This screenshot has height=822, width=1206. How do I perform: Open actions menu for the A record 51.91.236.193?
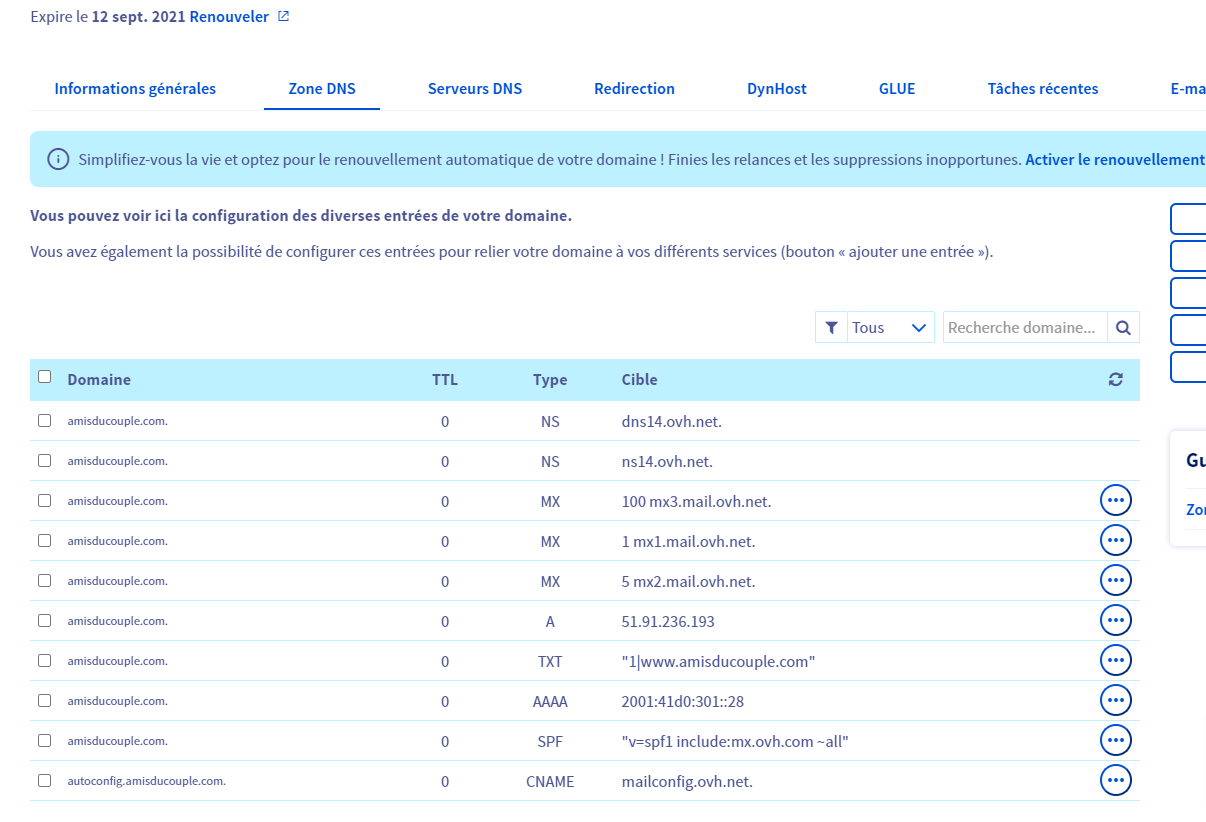tap(1115, 620)
